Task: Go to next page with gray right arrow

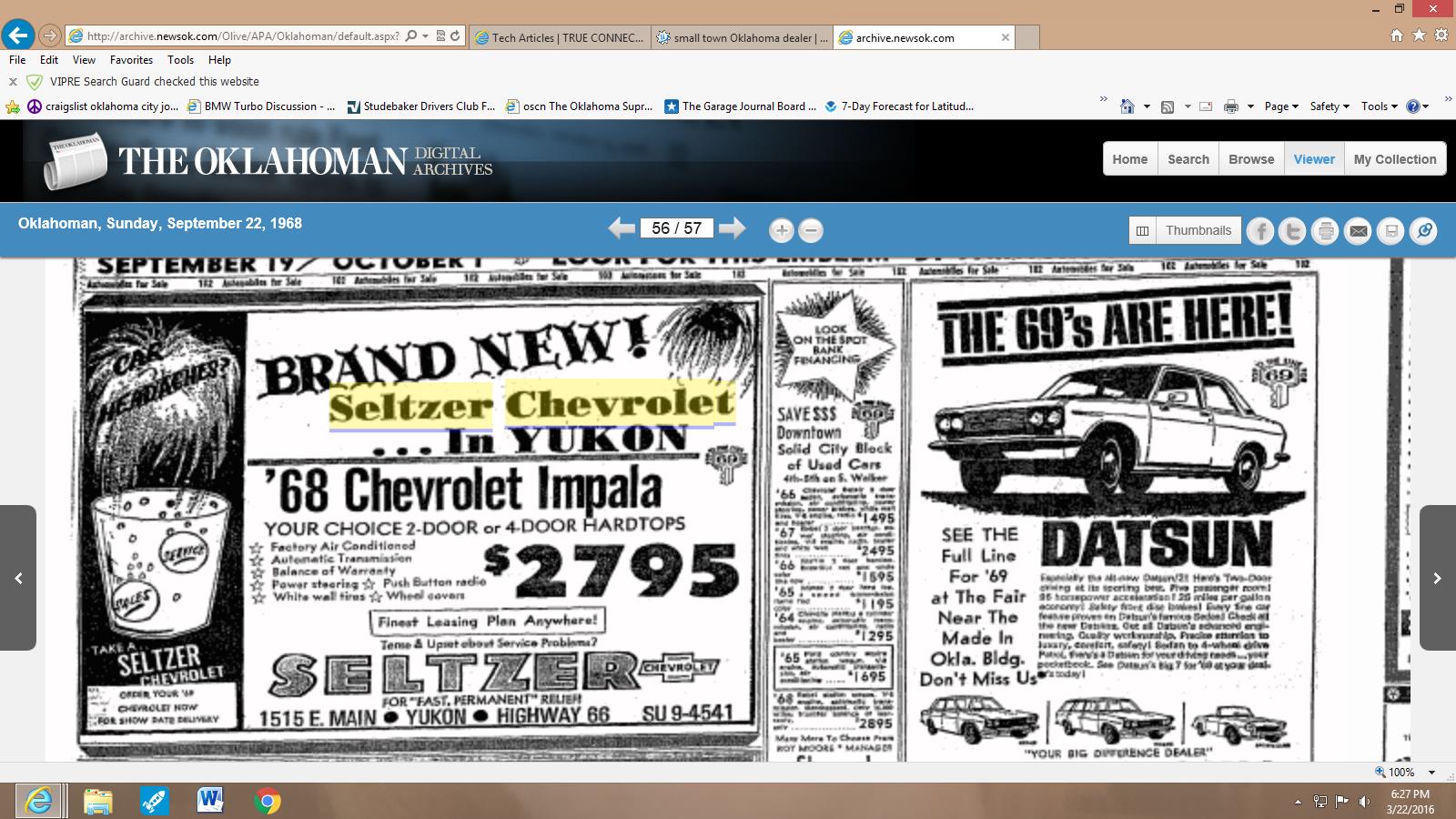Action: 732,228
